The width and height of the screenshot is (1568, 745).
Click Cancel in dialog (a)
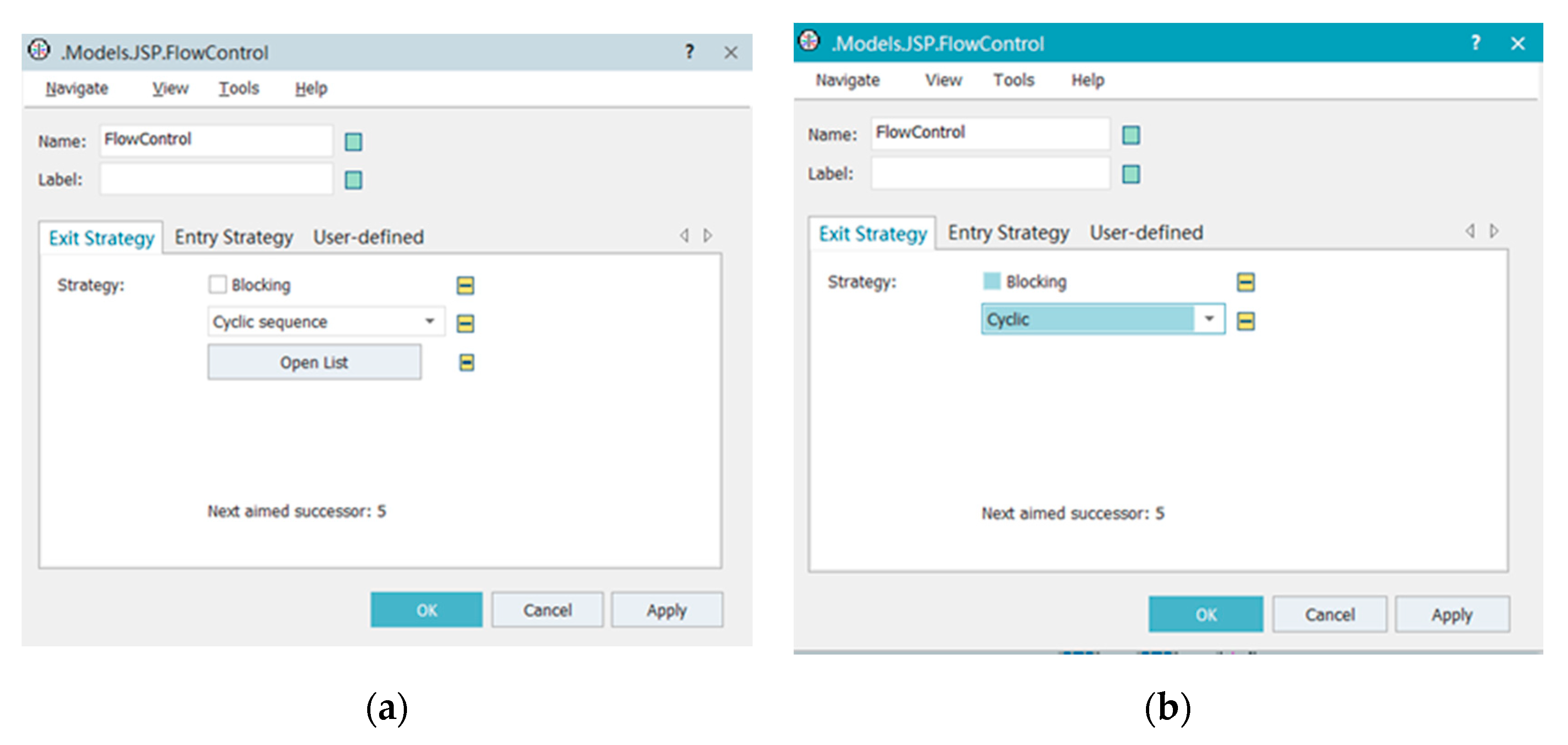pos(547,610)
